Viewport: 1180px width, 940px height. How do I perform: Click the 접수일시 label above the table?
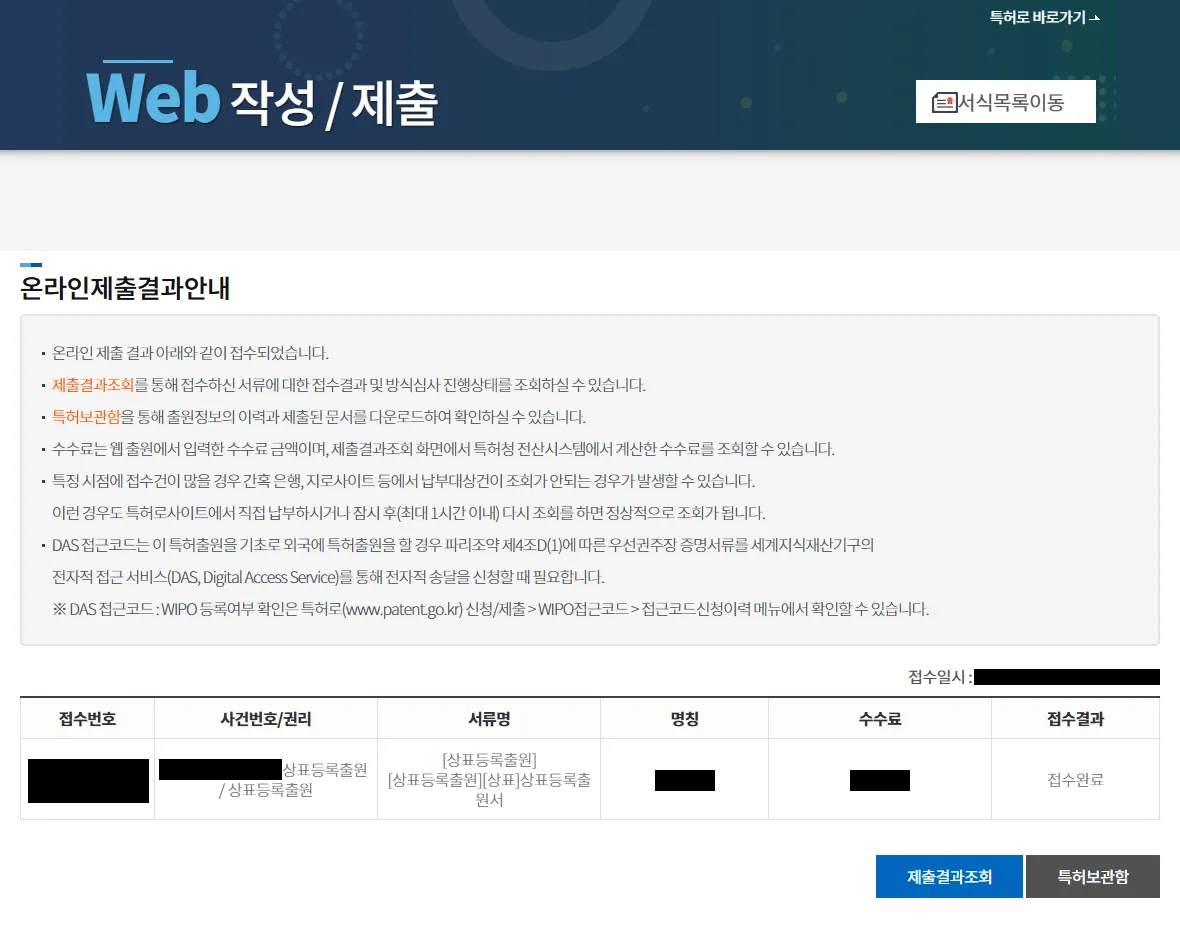pos(939,677)
